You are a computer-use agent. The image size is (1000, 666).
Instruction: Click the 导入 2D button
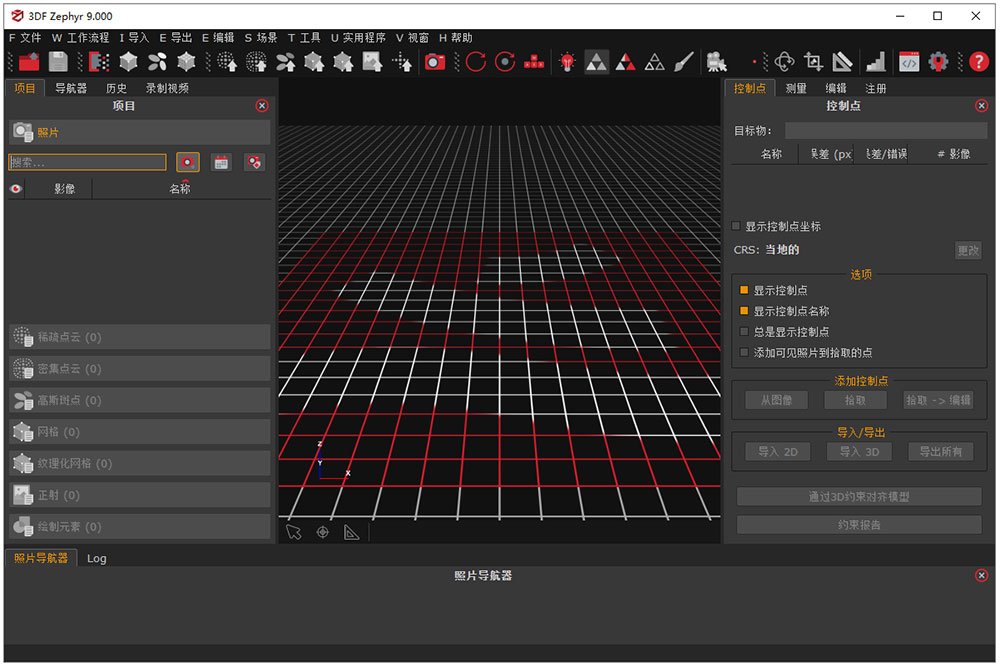pyautogui.click(x=778, y=452)
